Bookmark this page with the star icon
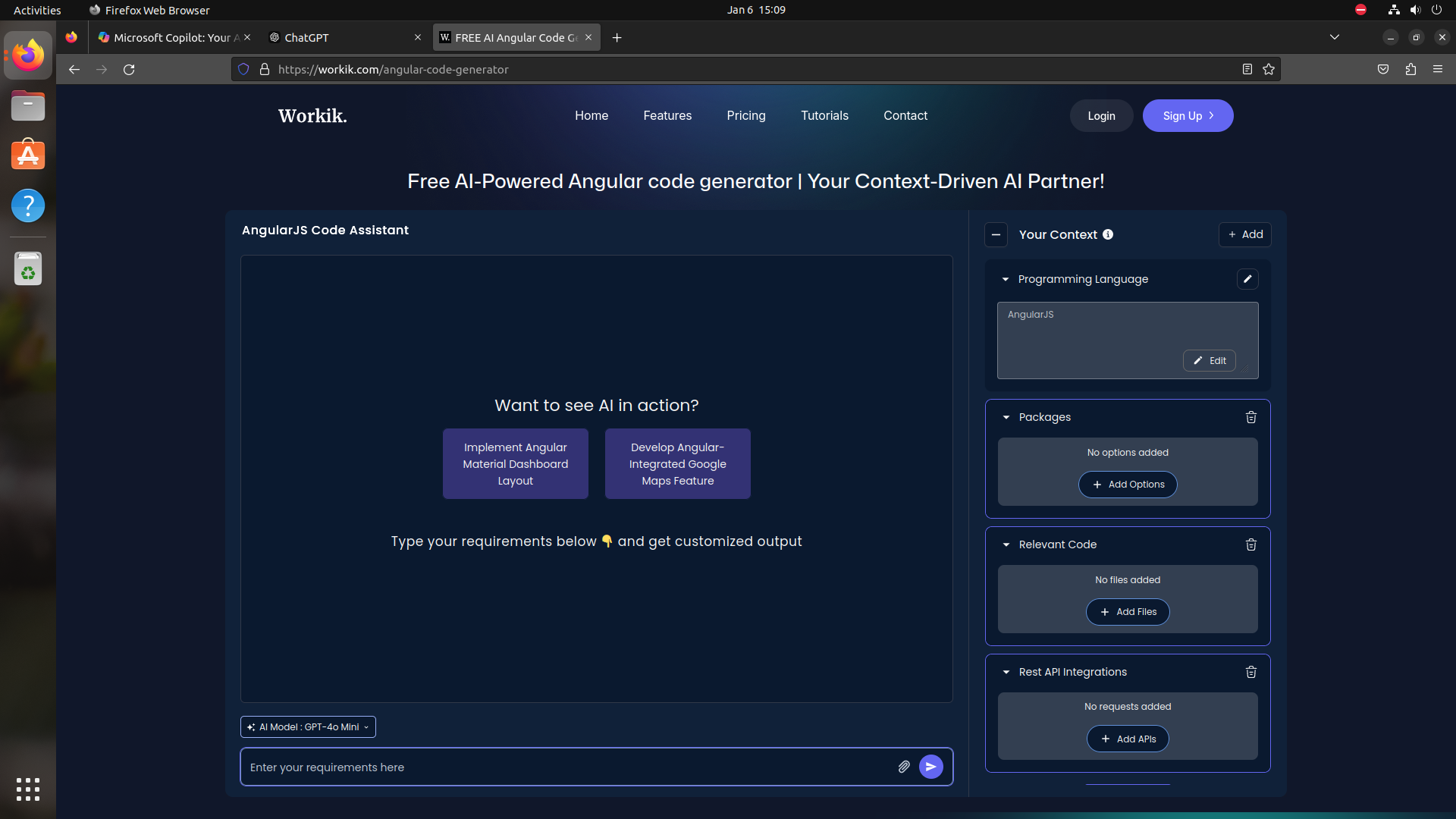Viewport: 1456px width, 819px height. (1269, 69)
